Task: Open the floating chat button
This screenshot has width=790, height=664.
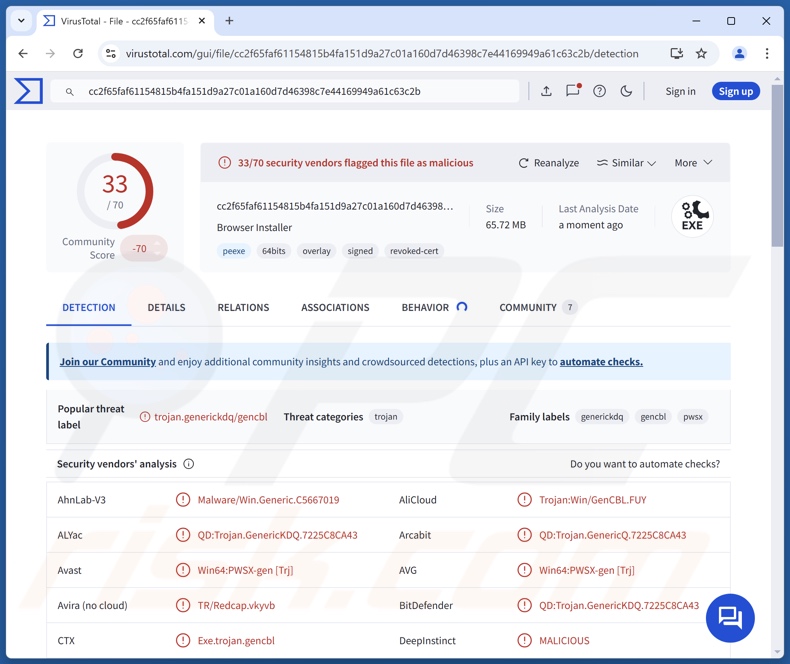Action: pyautogui.click(x=730, y=618)
